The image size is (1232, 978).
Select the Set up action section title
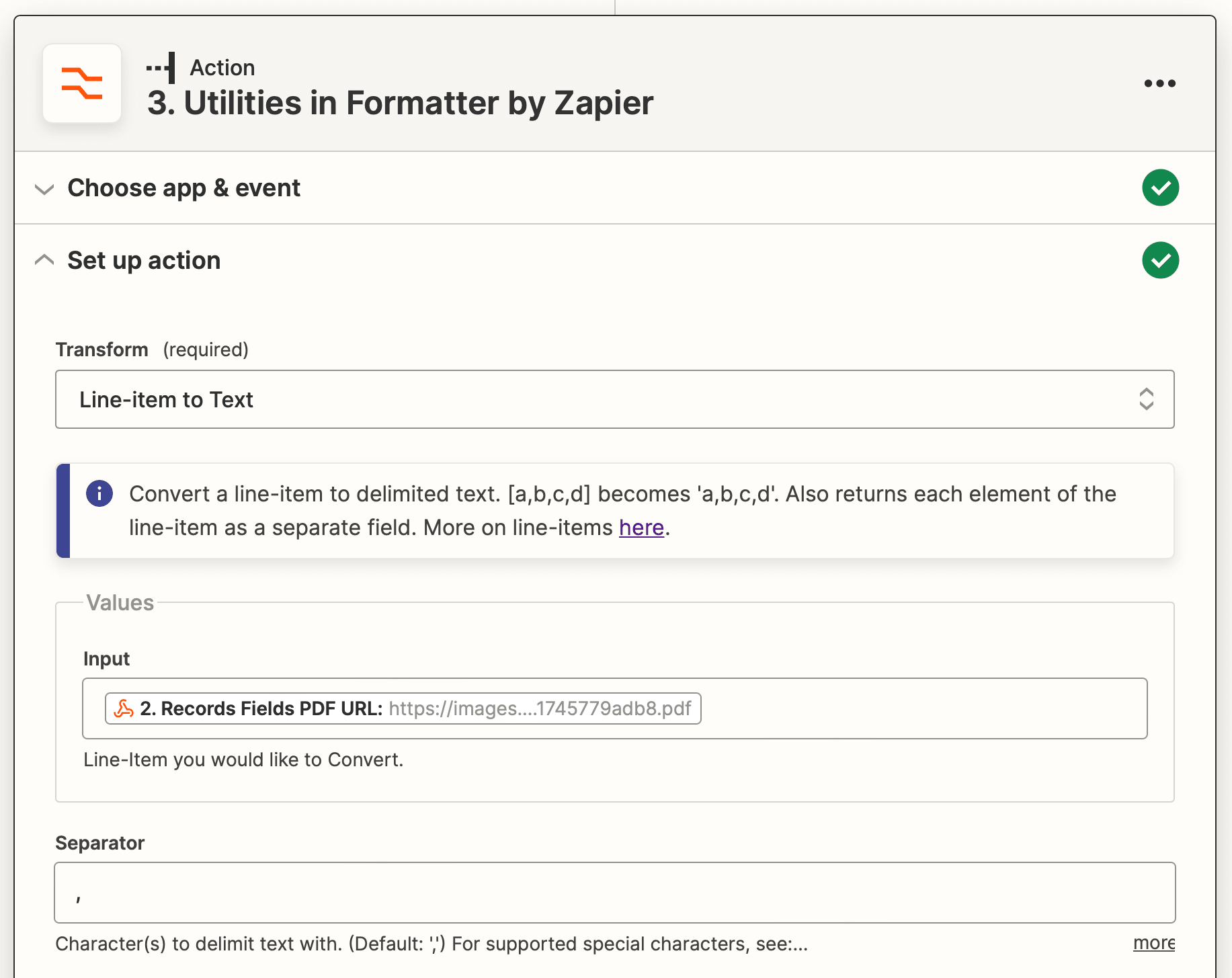(x=144, y=261)
